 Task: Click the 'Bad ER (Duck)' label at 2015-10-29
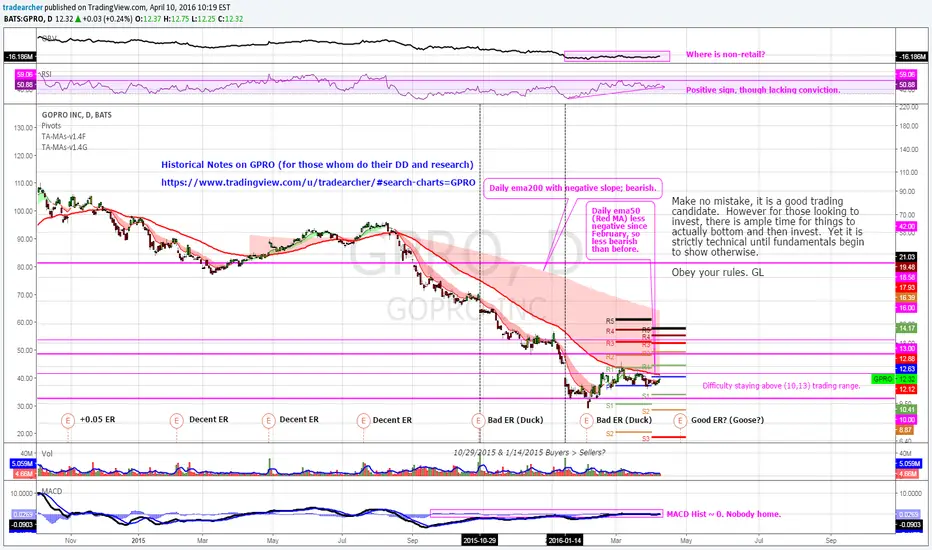point(515,420)
